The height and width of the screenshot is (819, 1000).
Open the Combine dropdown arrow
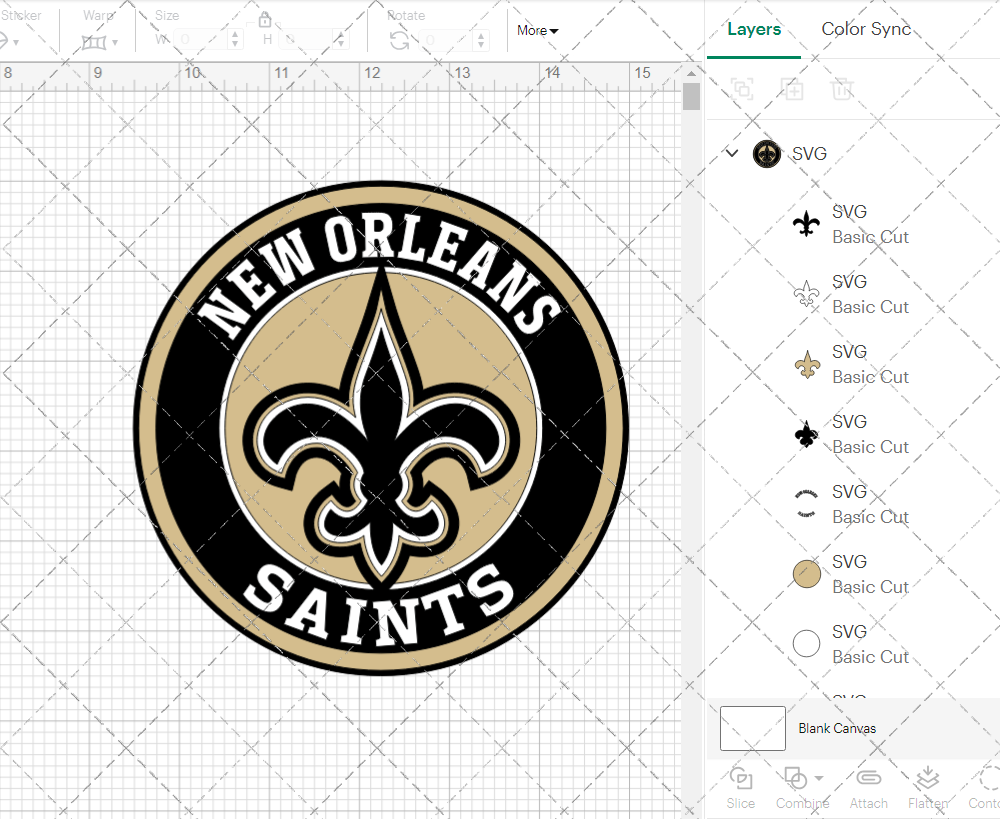[819, 778]
